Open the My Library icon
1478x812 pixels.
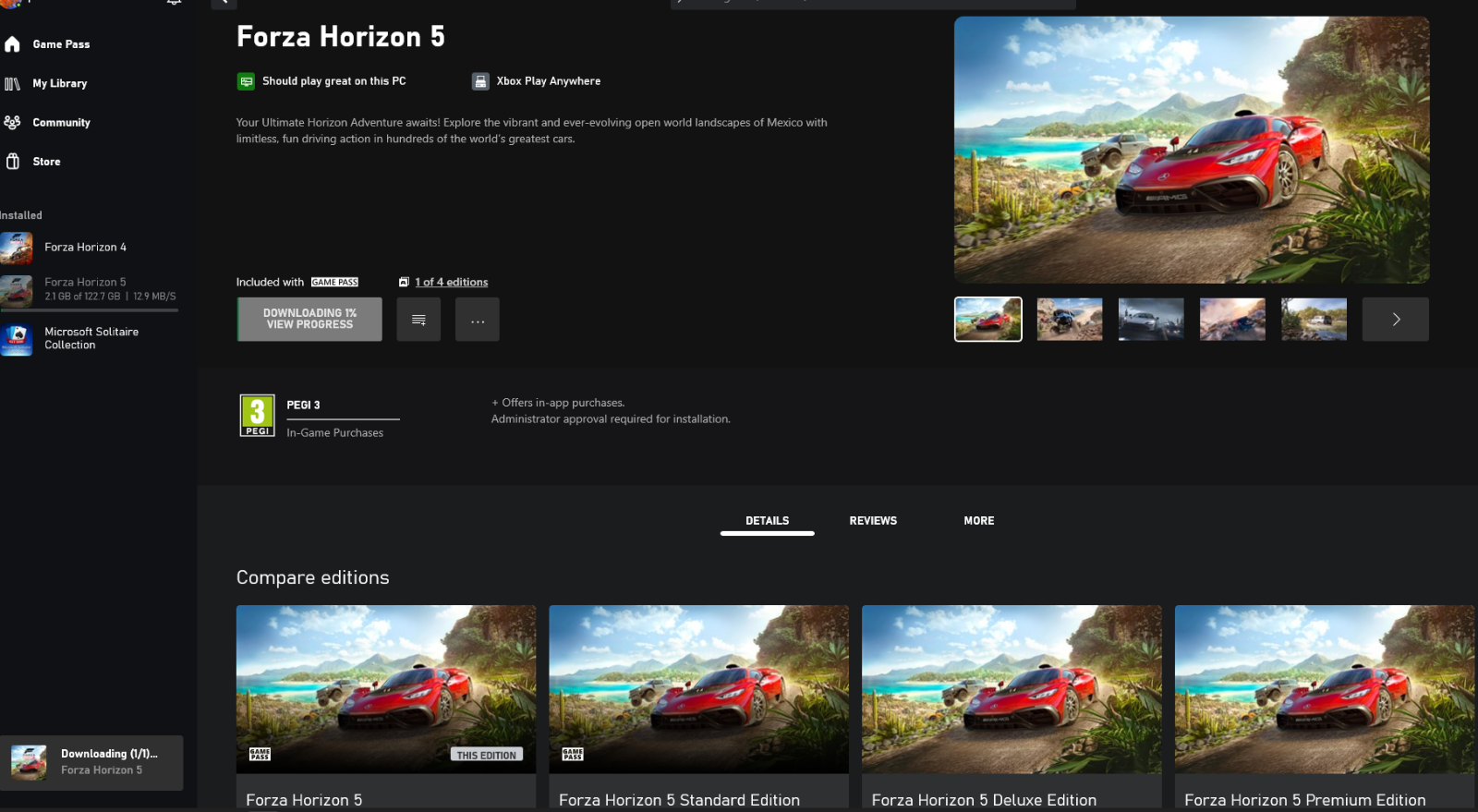pyautogui.click(x=12, y=84)
